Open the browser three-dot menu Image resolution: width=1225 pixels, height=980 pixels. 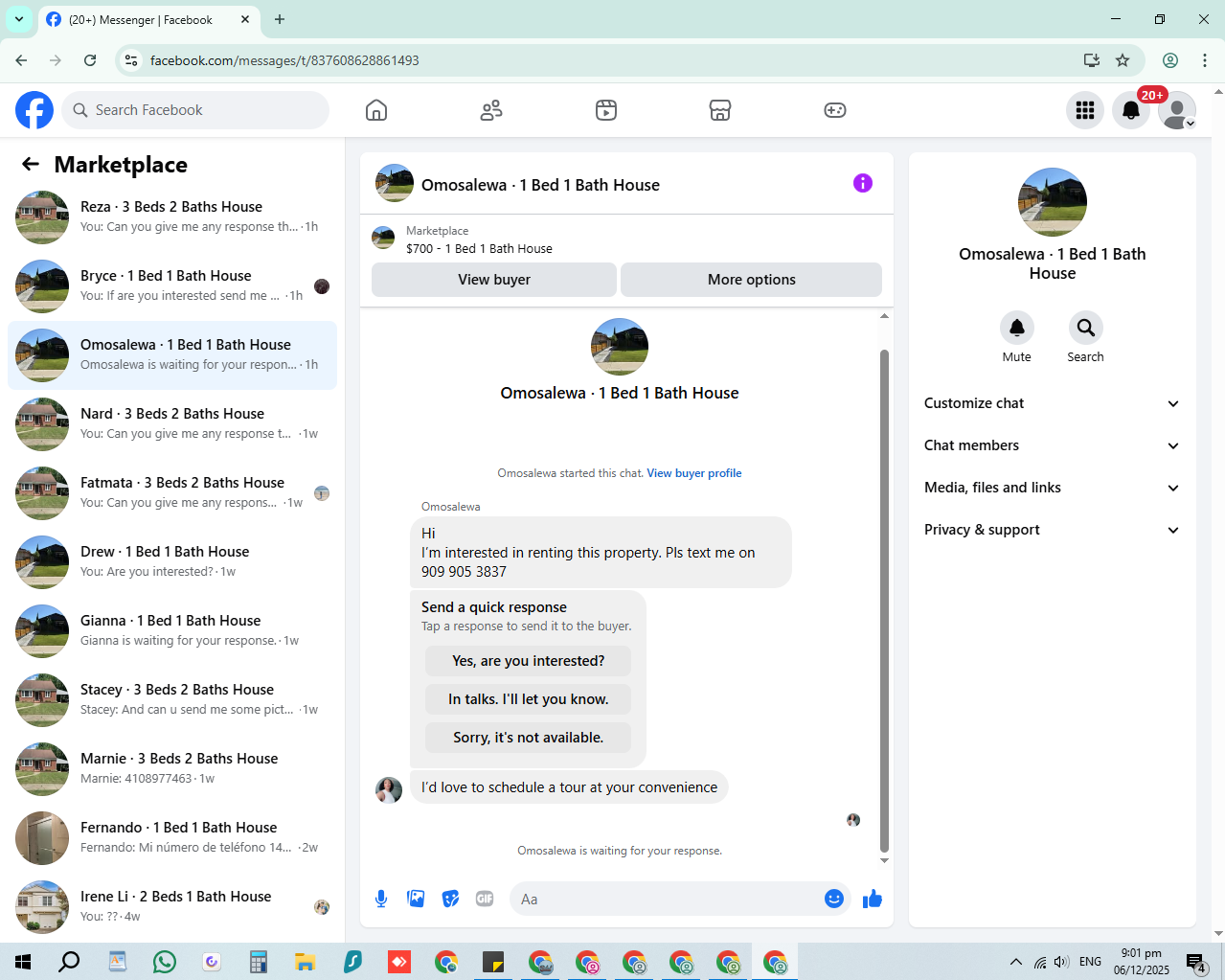1205,60
